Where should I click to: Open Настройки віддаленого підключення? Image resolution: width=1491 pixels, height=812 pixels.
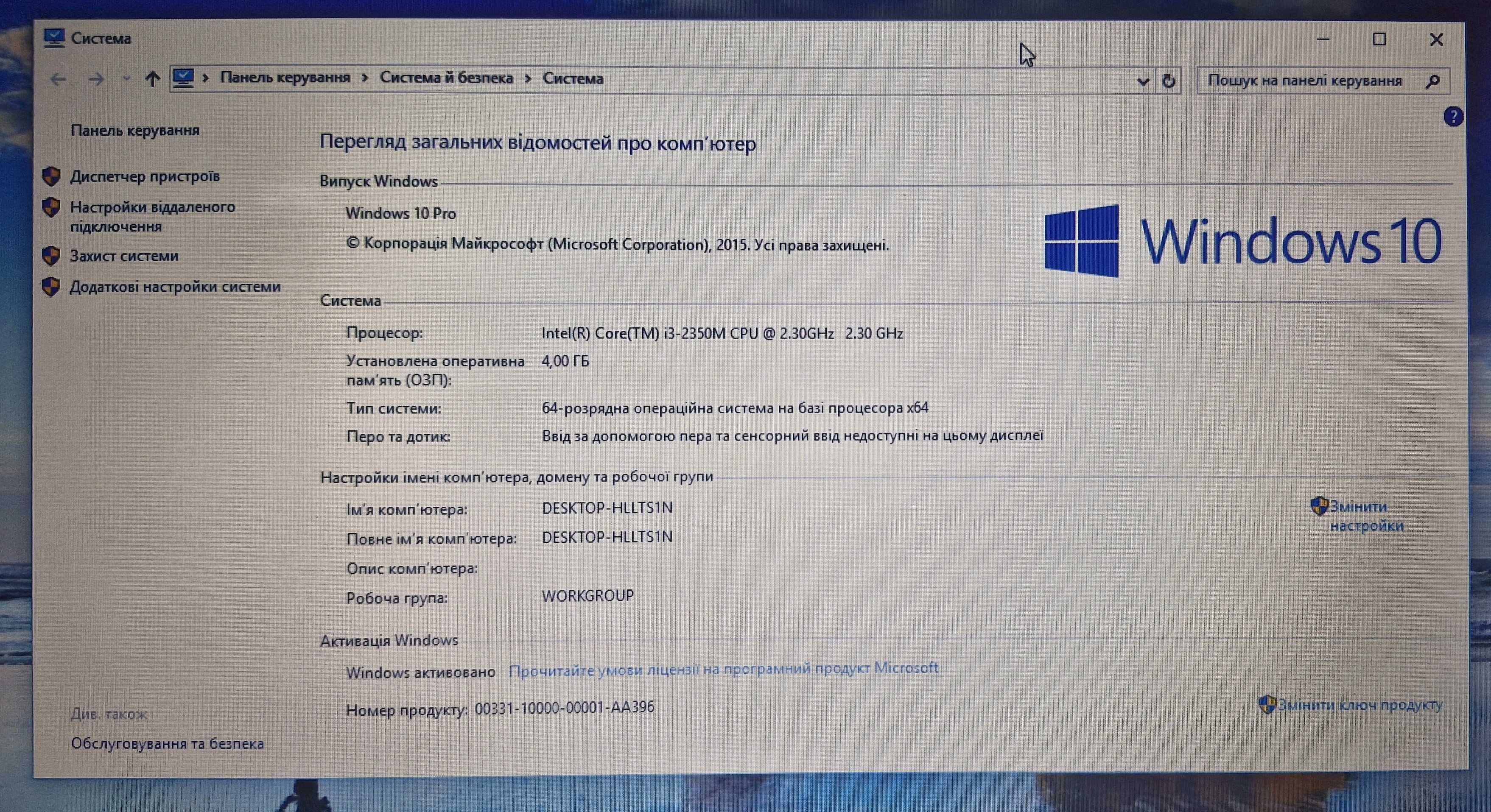153,216
